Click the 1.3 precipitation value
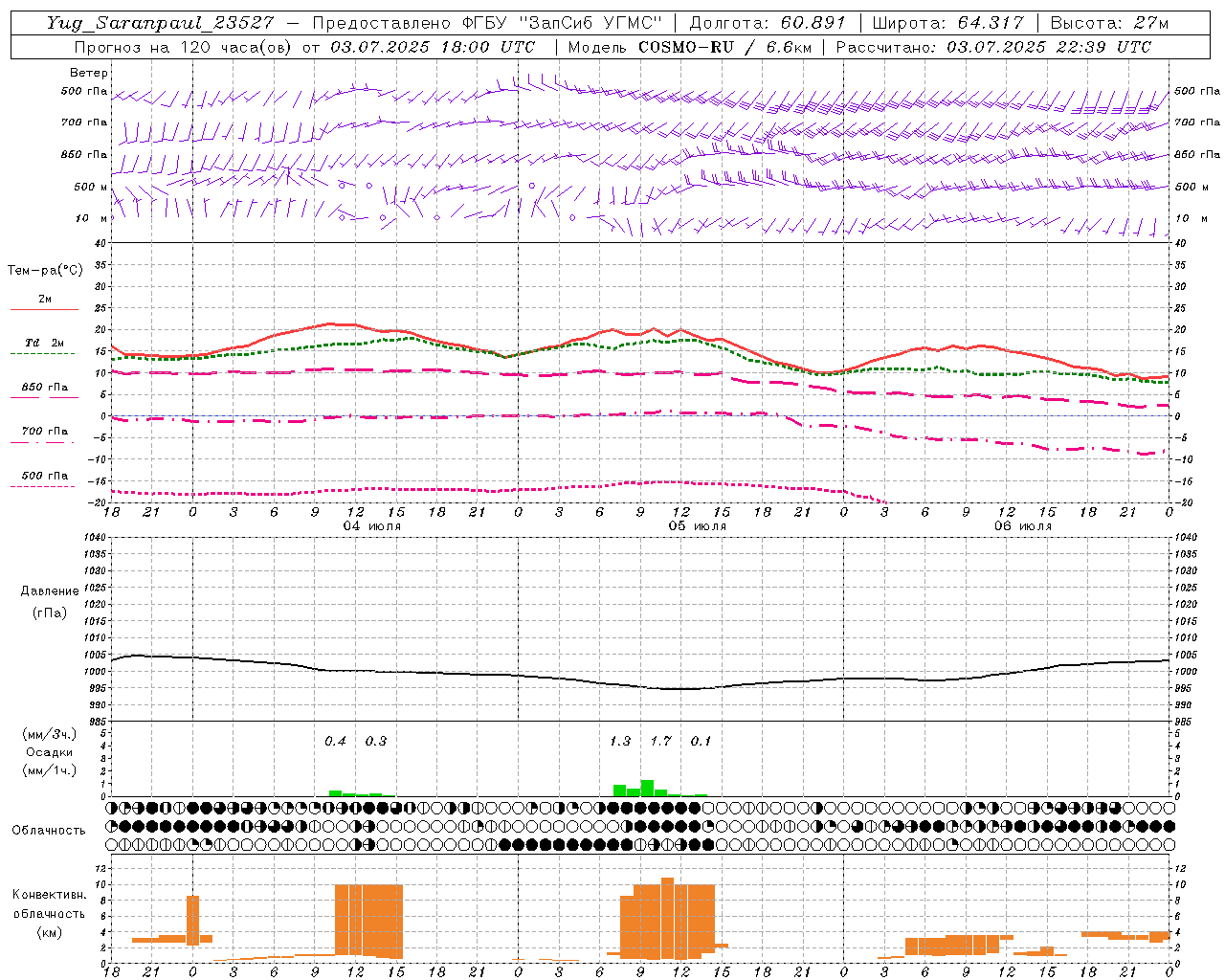 [x=620, y=742]
